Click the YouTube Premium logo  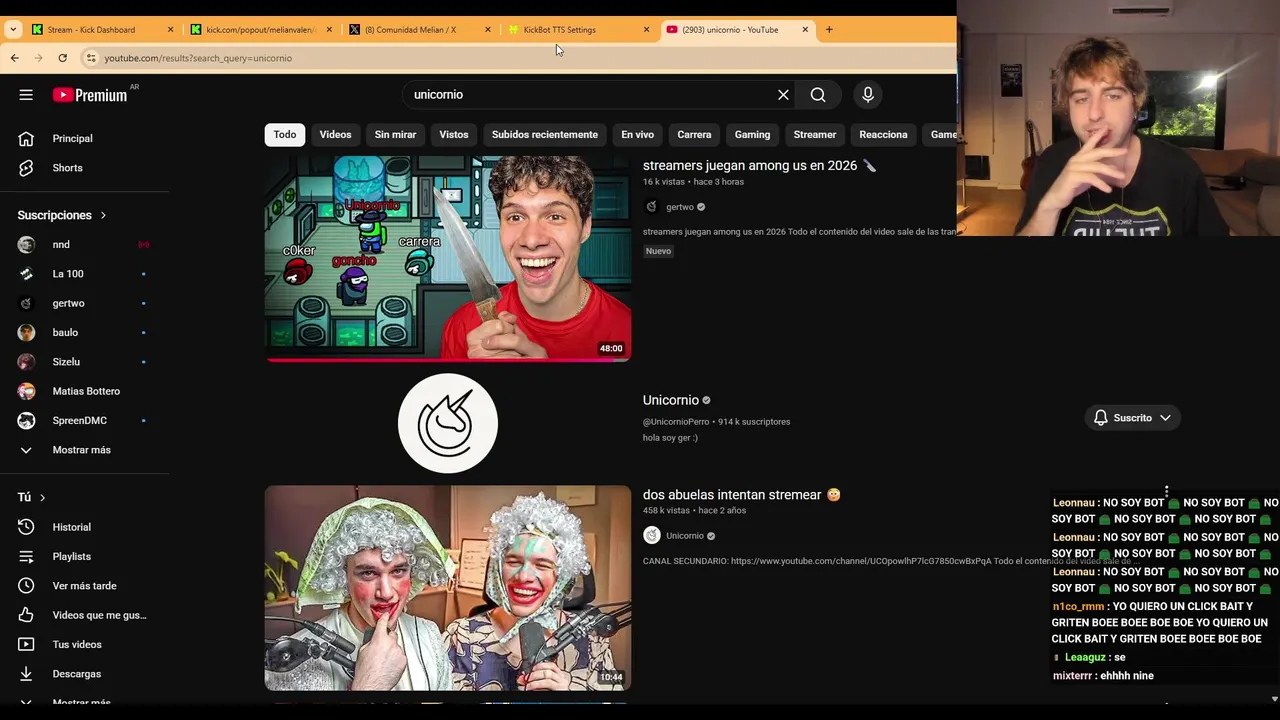90,95
